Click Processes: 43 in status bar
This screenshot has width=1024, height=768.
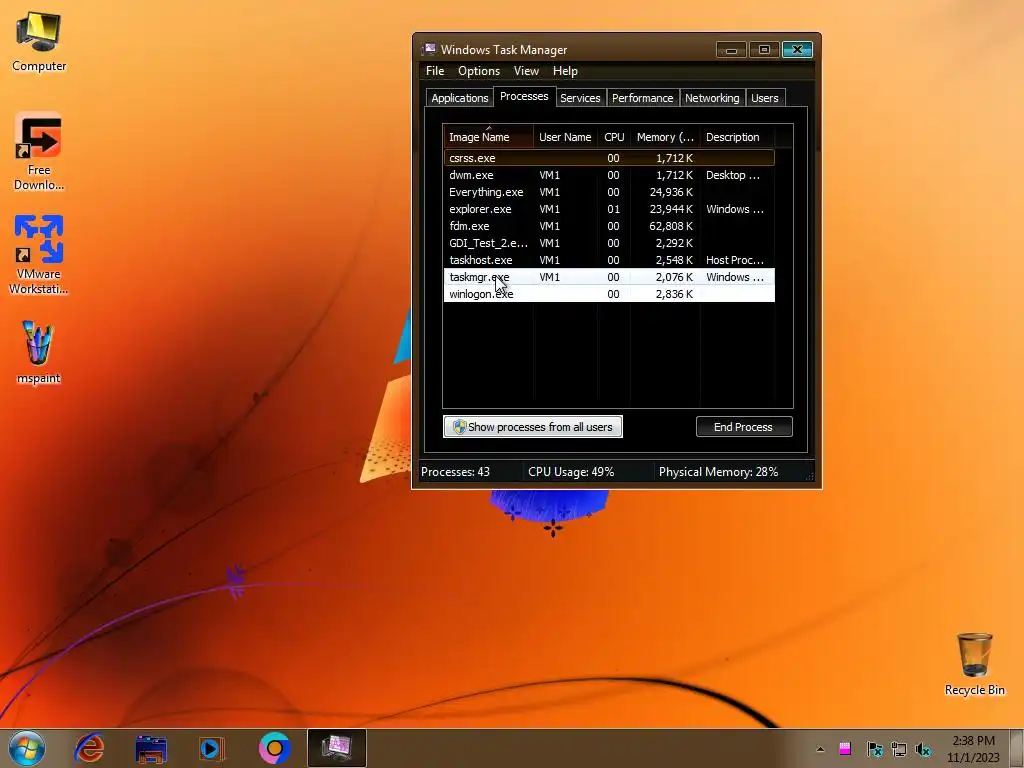pos(455,472)
